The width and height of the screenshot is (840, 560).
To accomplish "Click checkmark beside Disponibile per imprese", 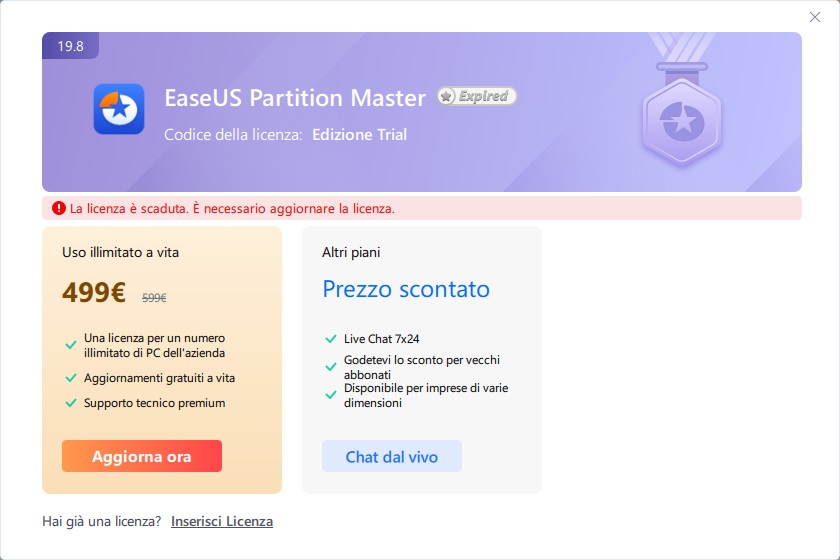I will coord(331,395).
